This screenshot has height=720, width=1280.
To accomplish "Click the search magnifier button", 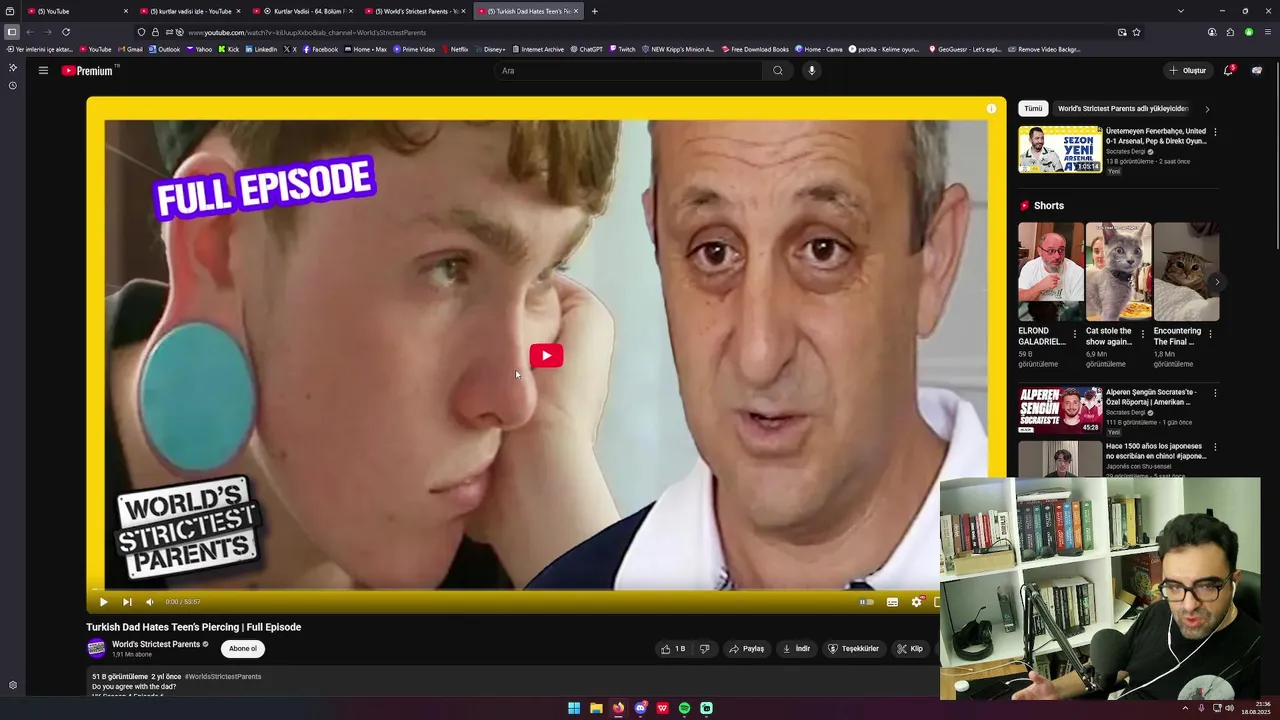I will (777, 70).
